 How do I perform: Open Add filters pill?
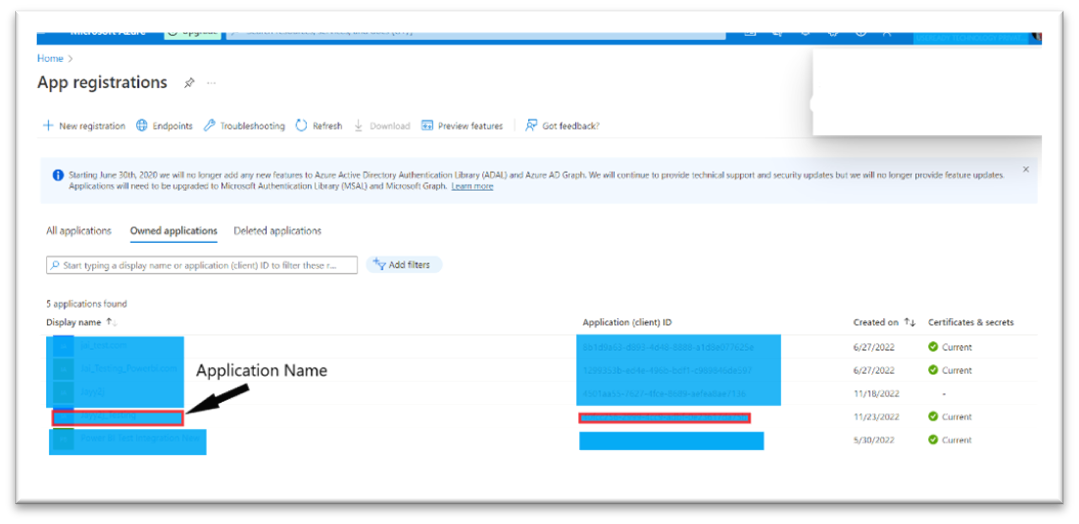coord(403,264)
